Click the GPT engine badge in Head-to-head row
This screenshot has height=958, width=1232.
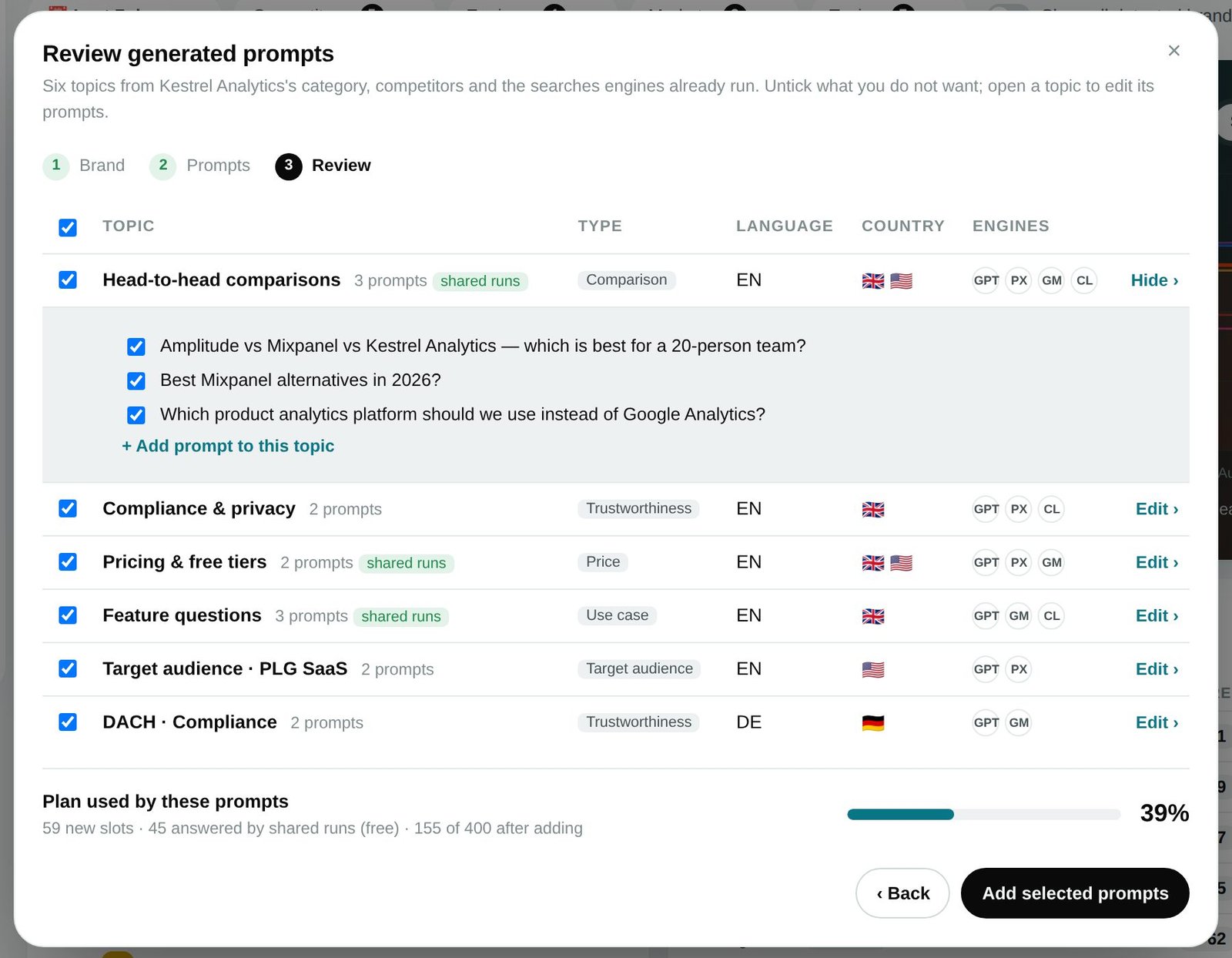tap(986, 280)
